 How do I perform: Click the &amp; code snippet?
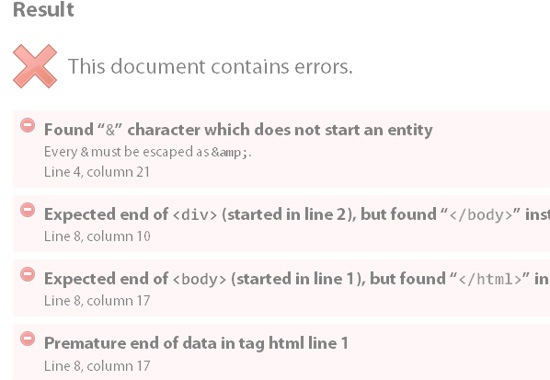(x=229, y=152)
